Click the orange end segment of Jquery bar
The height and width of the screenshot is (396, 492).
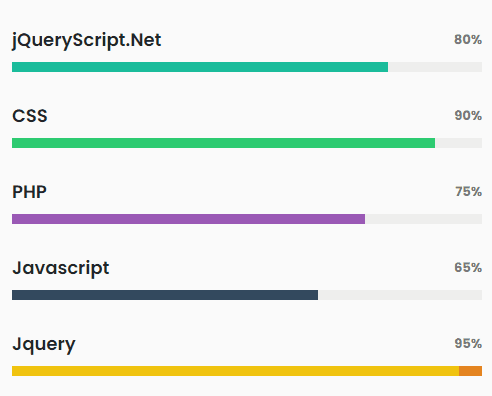[470, 371]
